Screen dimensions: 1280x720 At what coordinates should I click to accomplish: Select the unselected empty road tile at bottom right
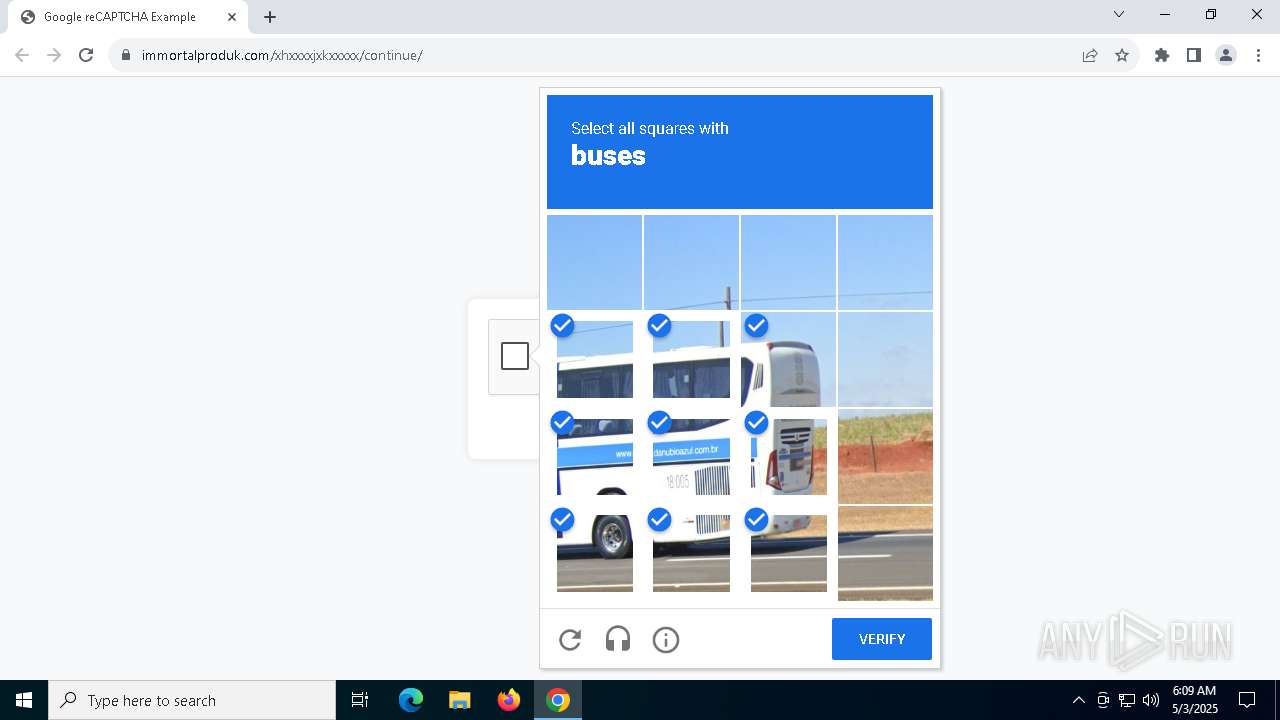pos(885,553)
